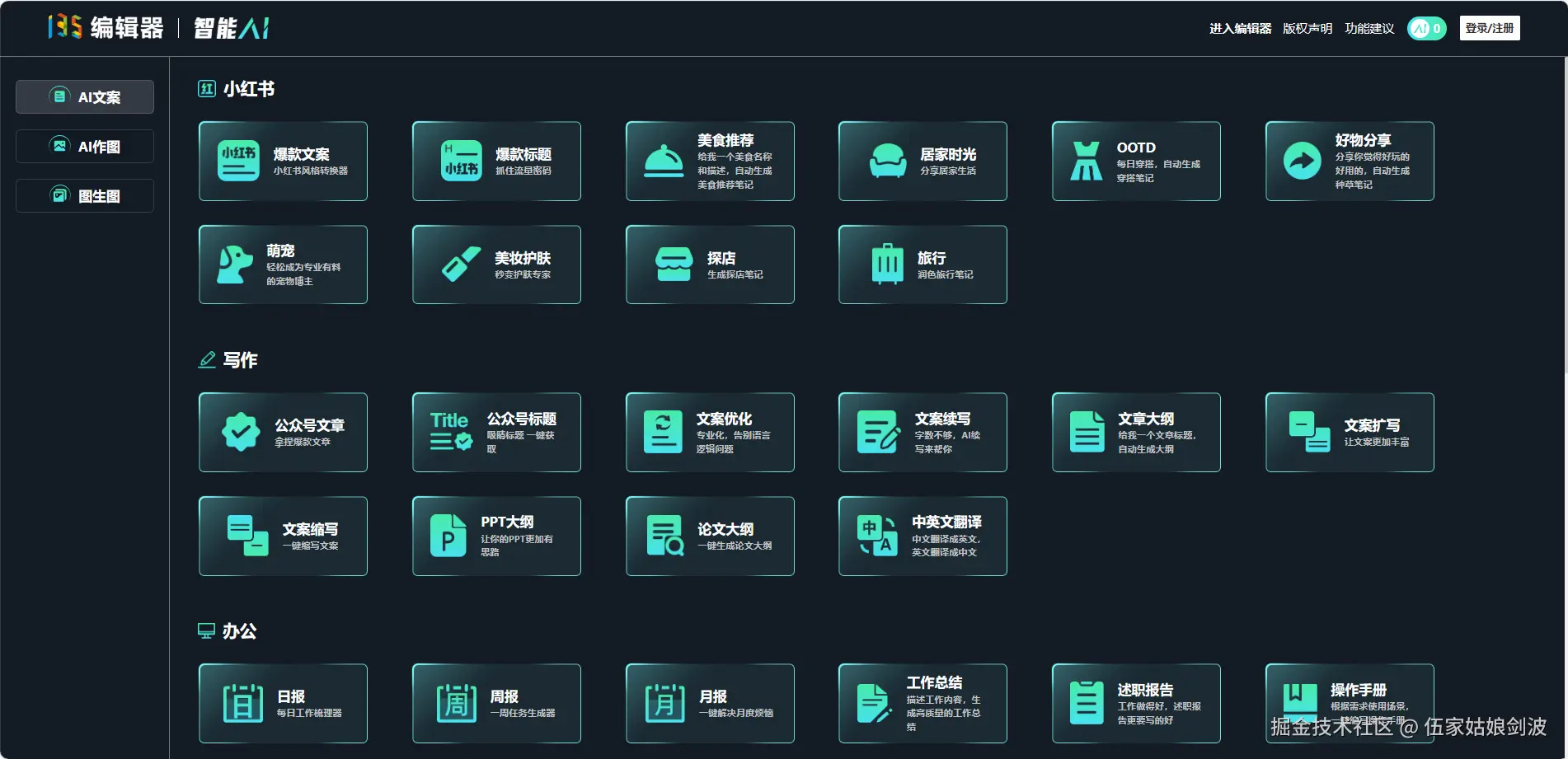This screenshot has height=759, width=1568.
Task: Click the 探店 title text
Action: coord(721,258)
